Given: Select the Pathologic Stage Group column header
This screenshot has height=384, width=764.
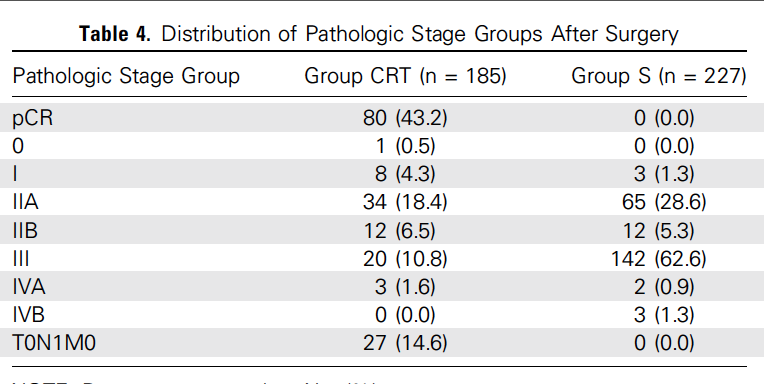Looking at the screenshot, I should pos(126,77).
